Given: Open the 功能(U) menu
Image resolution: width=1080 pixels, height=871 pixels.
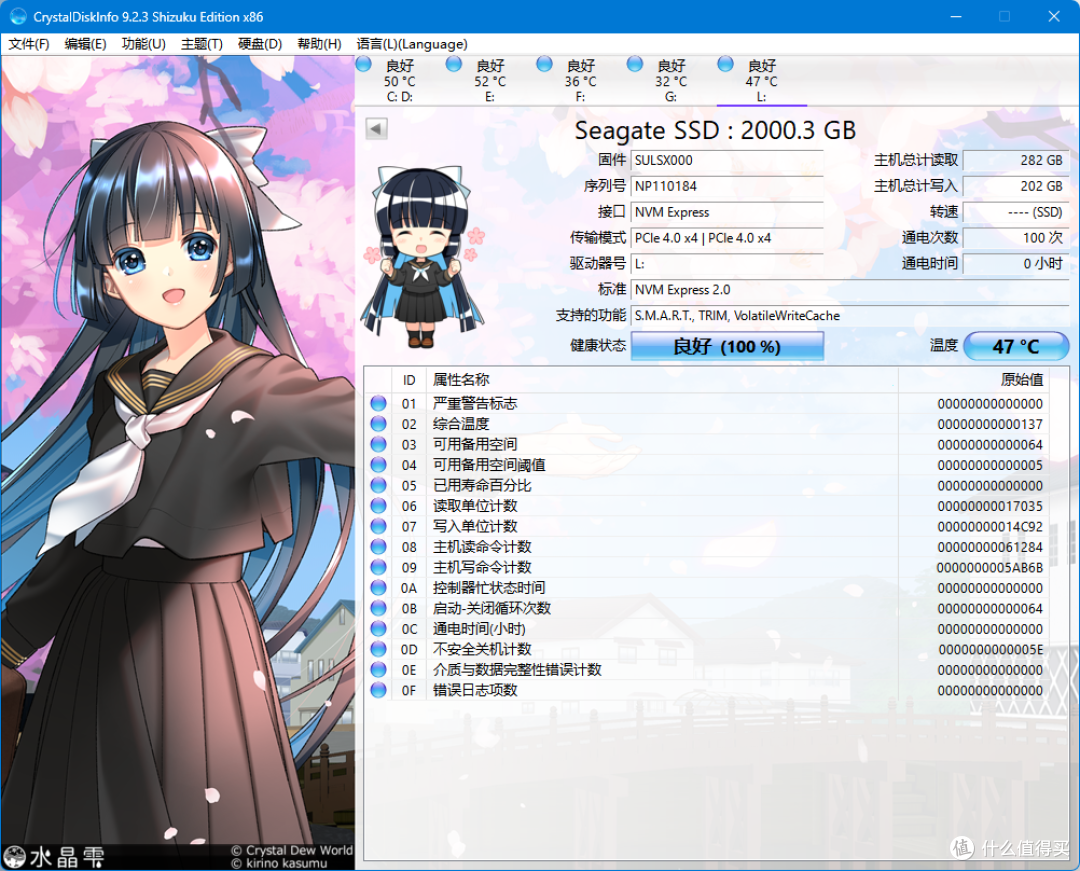Looking at the screenshot, I should click(x=143, y=44).
